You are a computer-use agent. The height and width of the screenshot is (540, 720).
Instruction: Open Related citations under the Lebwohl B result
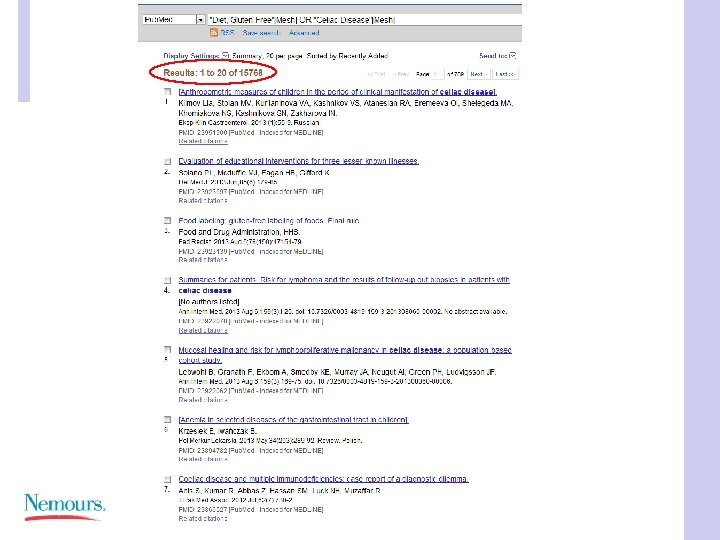point(203,399)
